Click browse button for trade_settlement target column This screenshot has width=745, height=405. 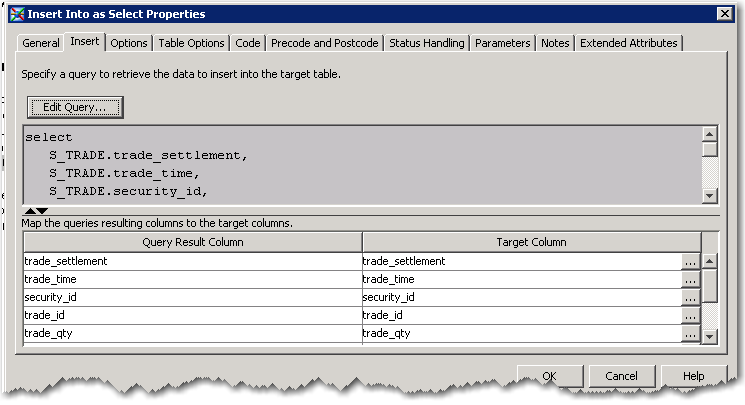pos(690,262)
